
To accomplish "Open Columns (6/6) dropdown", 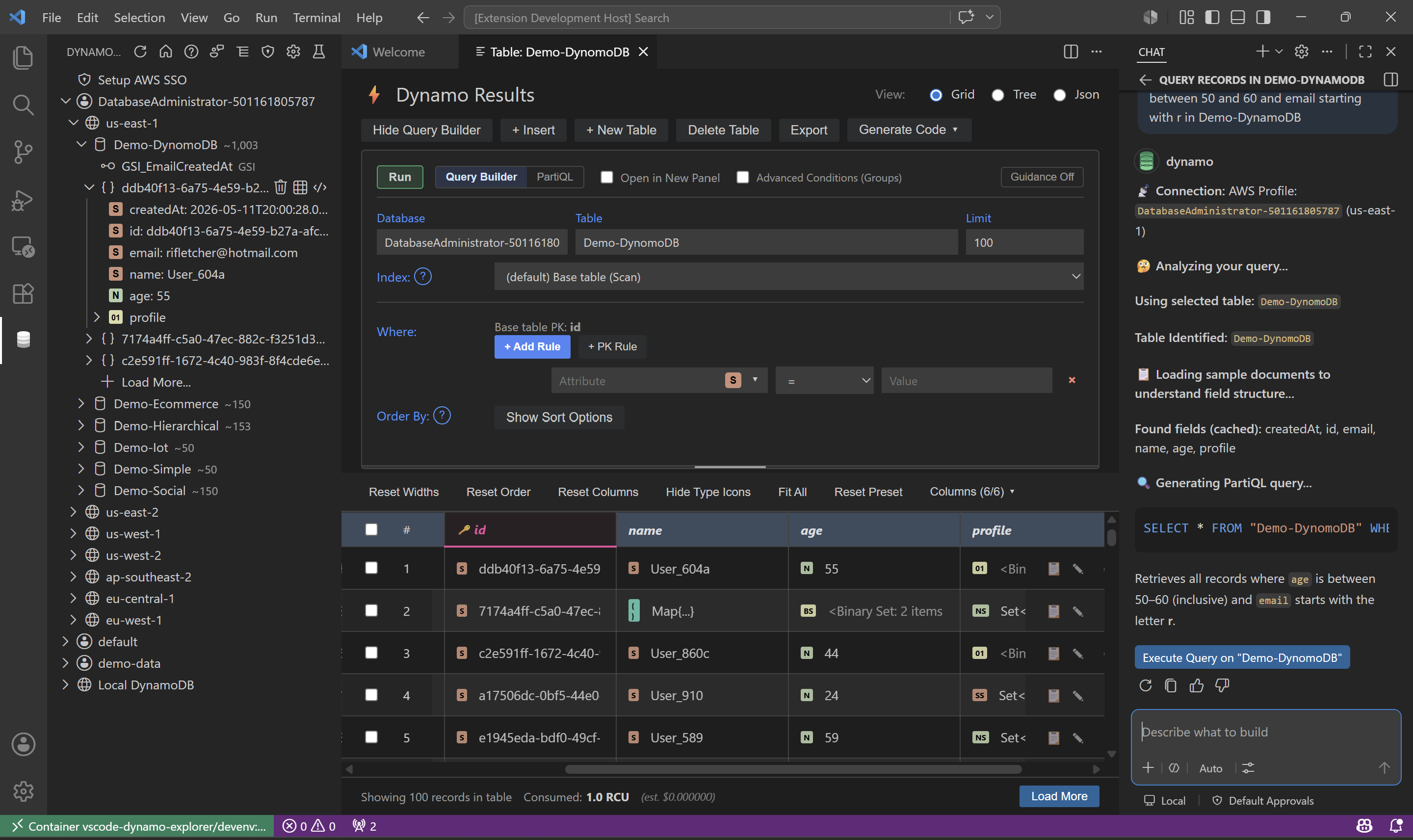I will [972, 492].
